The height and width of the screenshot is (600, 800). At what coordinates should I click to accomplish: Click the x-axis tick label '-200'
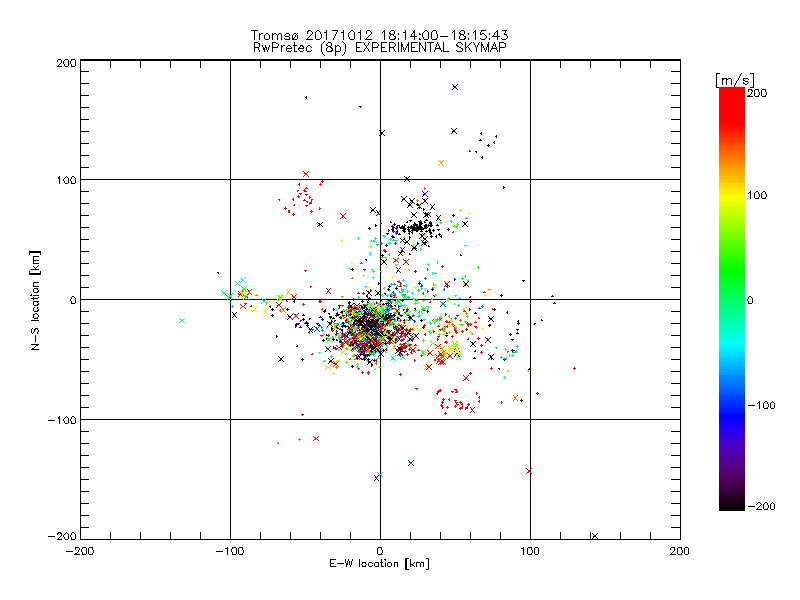(x=80, y=552)
